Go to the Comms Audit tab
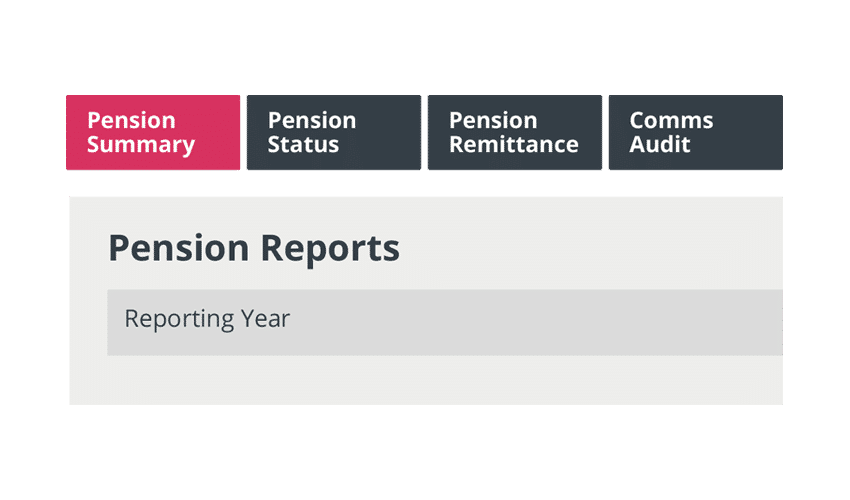The height and width of the screenshot is (500, 850). coord(695,133)
